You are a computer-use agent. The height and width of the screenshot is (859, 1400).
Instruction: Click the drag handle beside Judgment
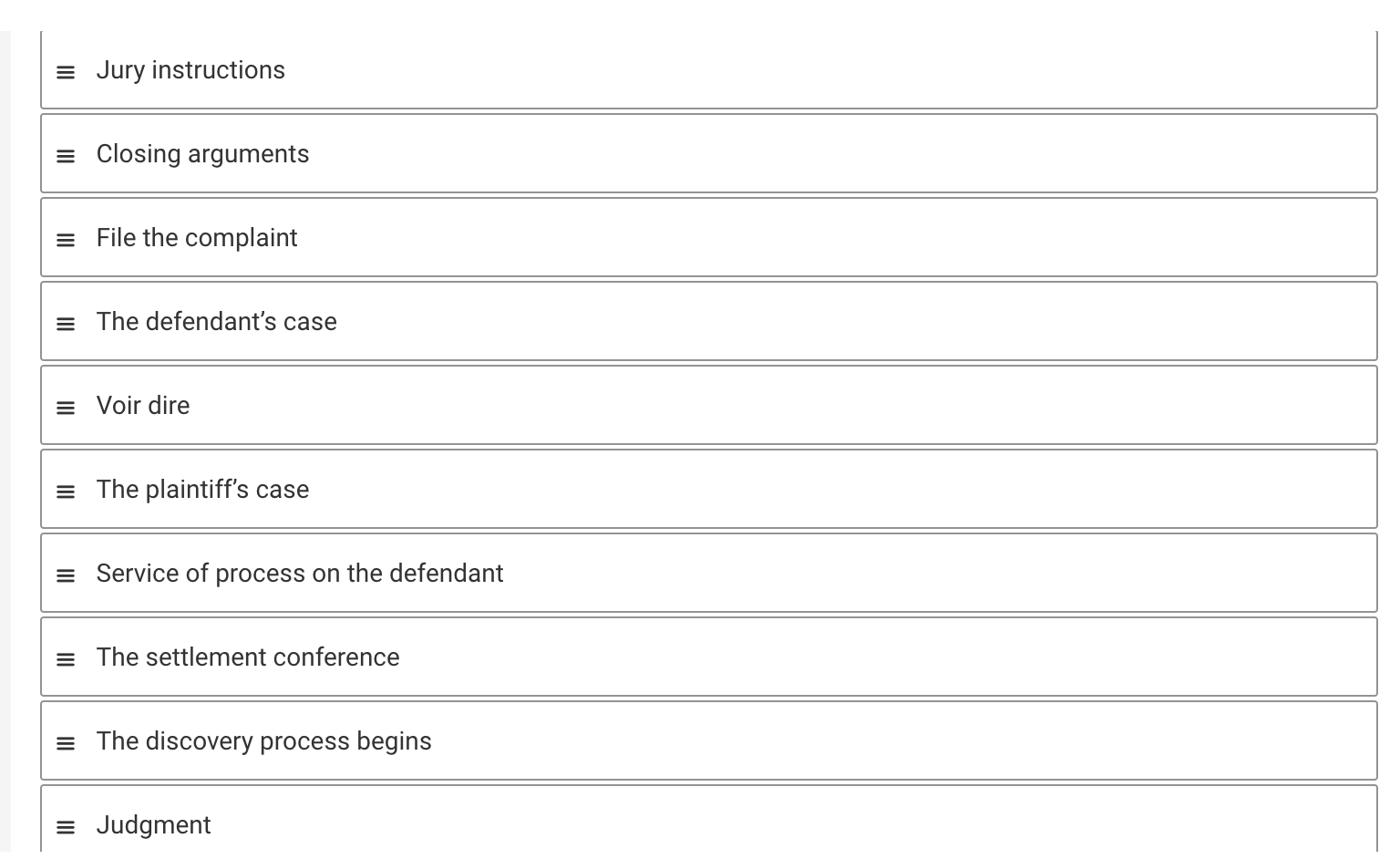pyautogui.click(x=66, y=826)
